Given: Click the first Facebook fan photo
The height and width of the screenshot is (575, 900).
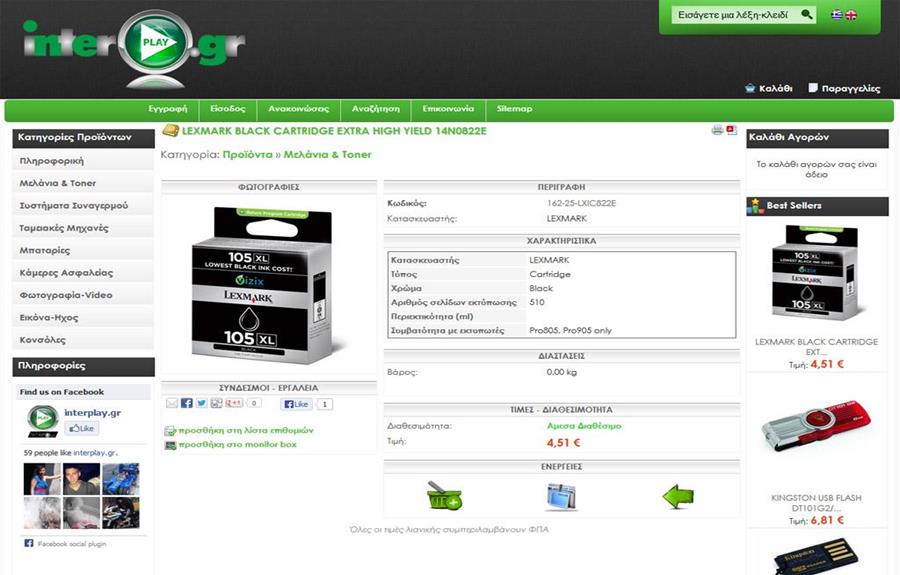Looking at the screenshot, I should (x=42, y=479).
